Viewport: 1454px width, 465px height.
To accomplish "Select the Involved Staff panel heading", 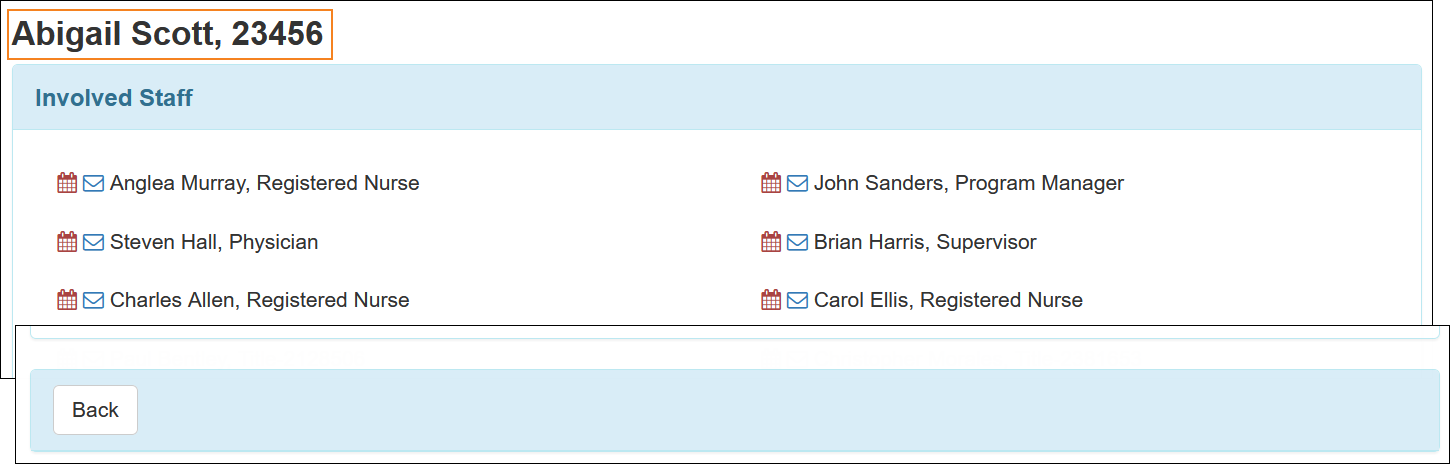I will coord(114,98).
